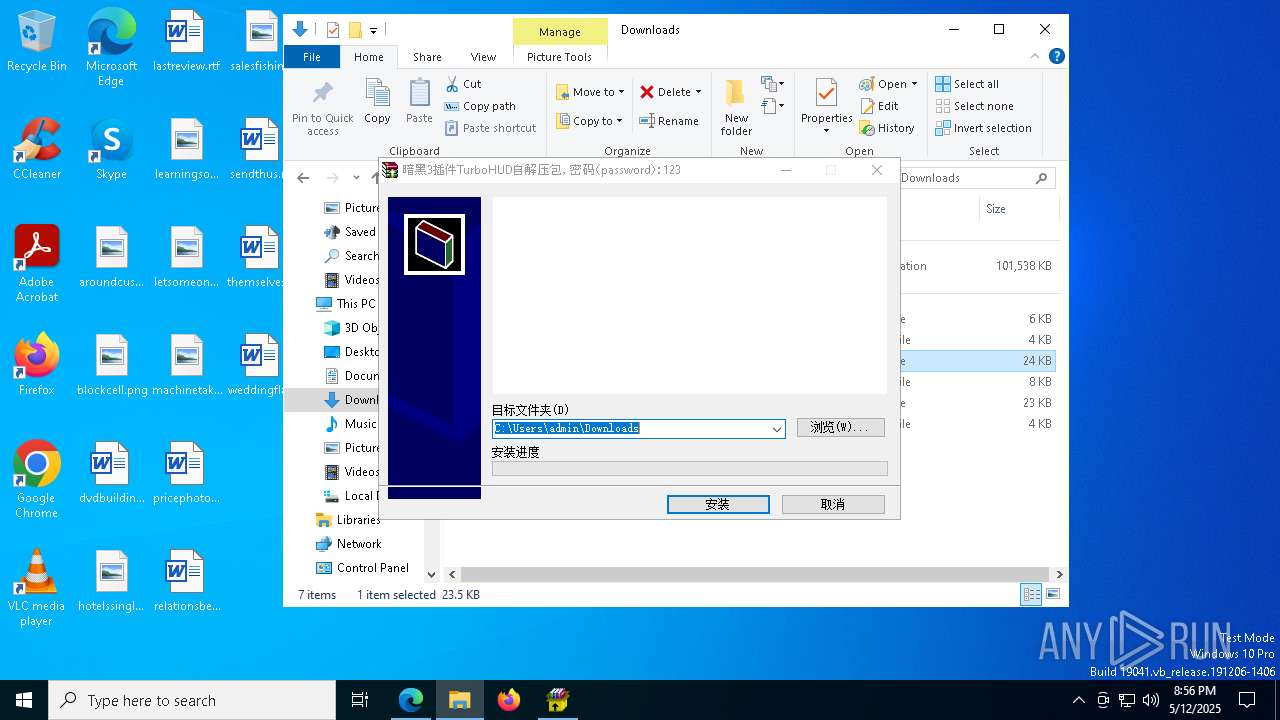Open recent locations dropdown arrow
1280x720 pixels.
[x=356, y=178]
